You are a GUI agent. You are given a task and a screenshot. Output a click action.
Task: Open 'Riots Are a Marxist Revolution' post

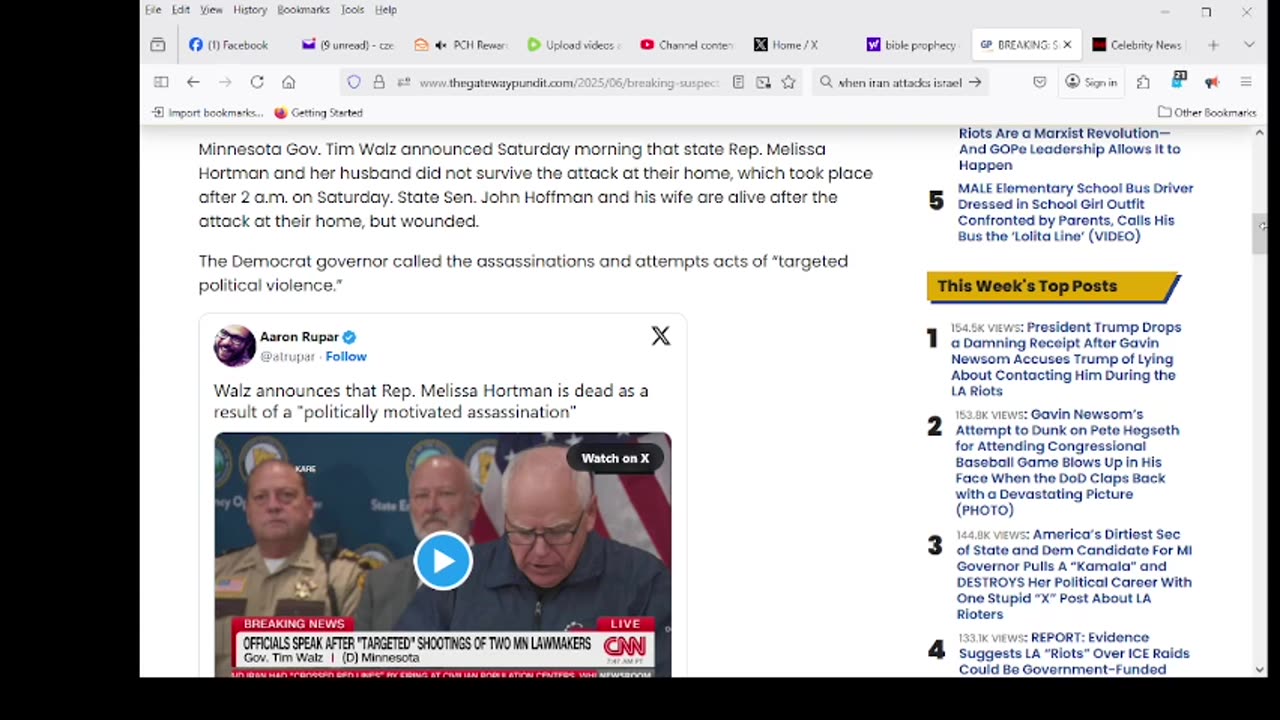(1069, 149)
